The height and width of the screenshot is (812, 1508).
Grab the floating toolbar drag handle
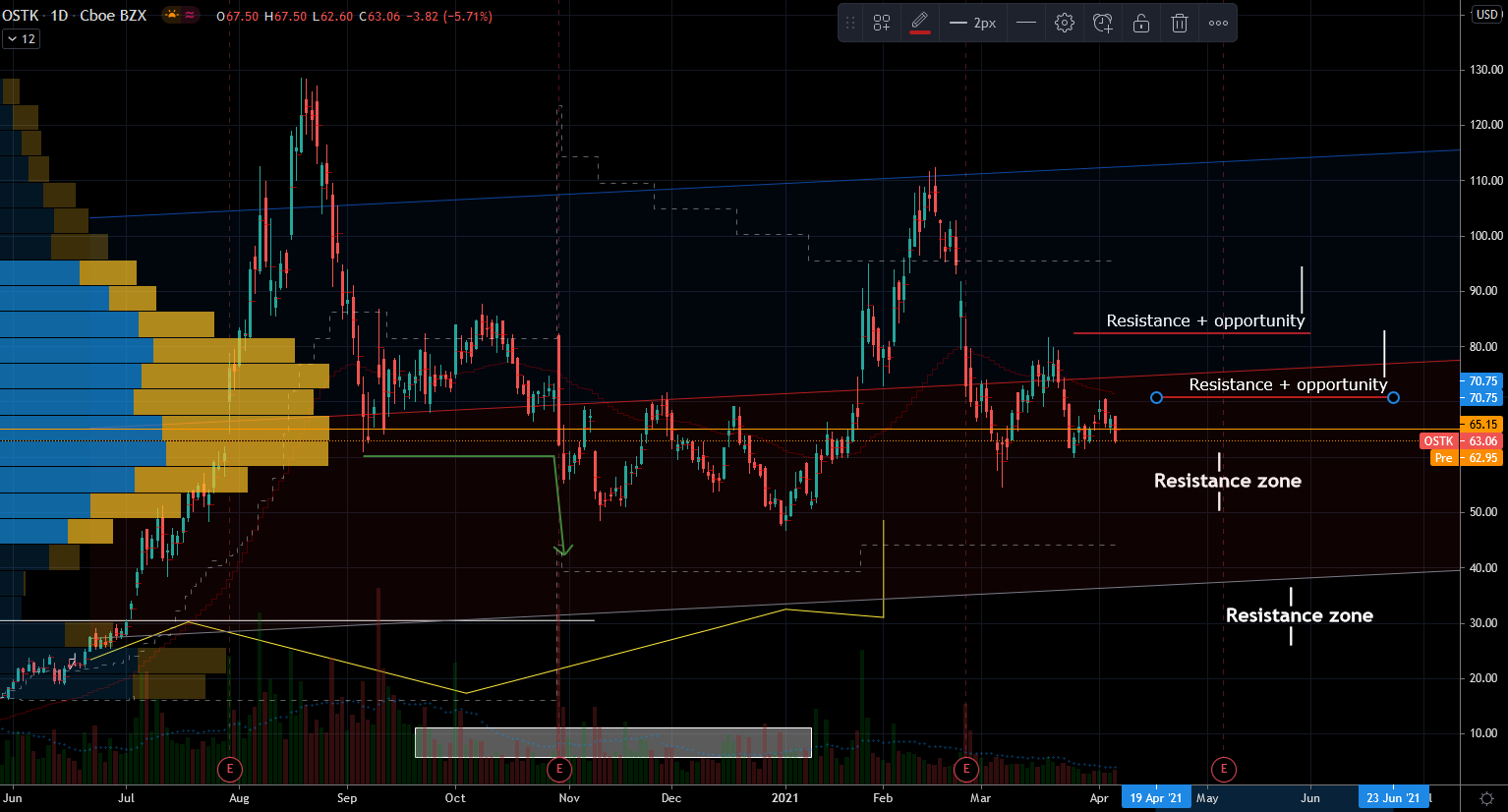851,23
